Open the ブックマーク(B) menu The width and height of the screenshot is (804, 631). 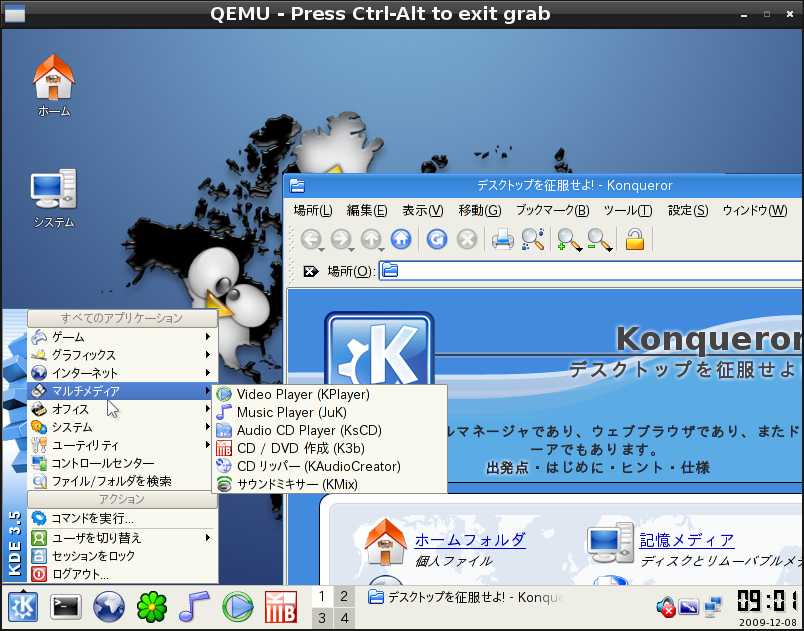[x=552, y=210]
